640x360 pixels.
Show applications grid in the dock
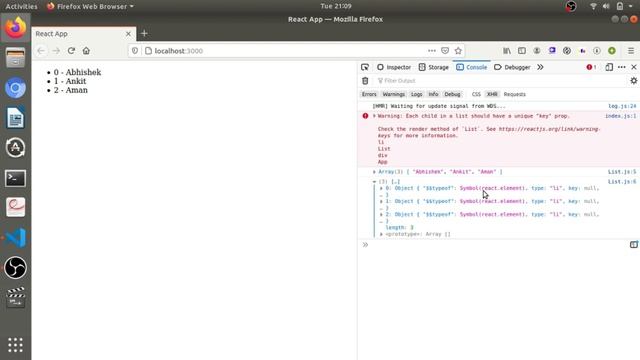tap(16, 345)
